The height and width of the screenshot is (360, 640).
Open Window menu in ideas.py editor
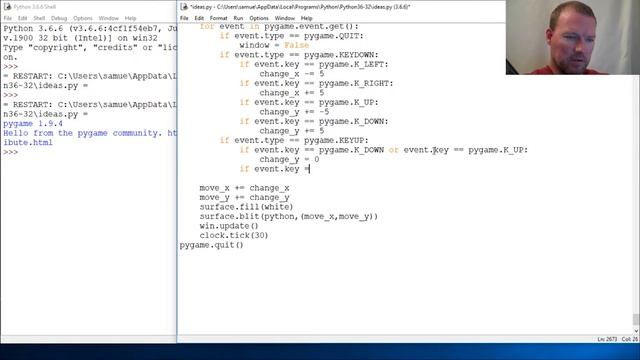click(x=284, y=18)
